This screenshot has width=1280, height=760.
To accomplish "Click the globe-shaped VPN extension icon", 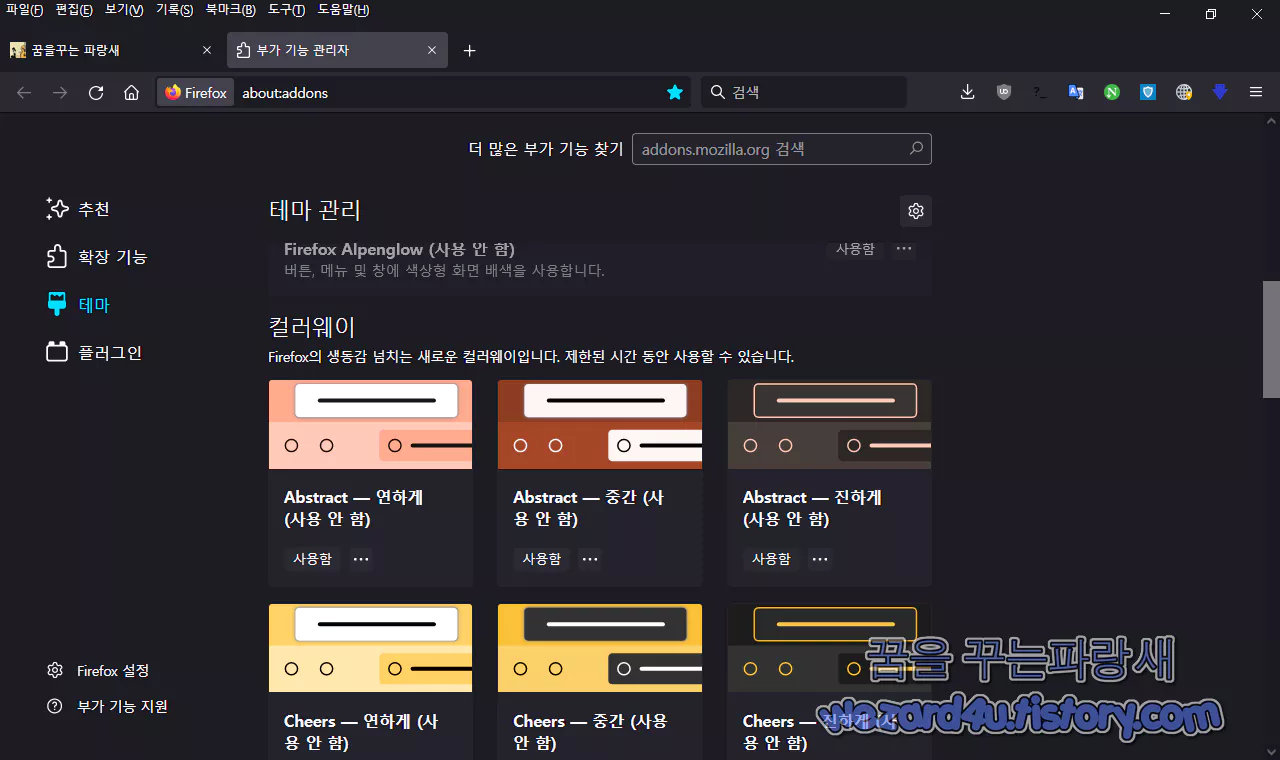I will coord(1183,92).
